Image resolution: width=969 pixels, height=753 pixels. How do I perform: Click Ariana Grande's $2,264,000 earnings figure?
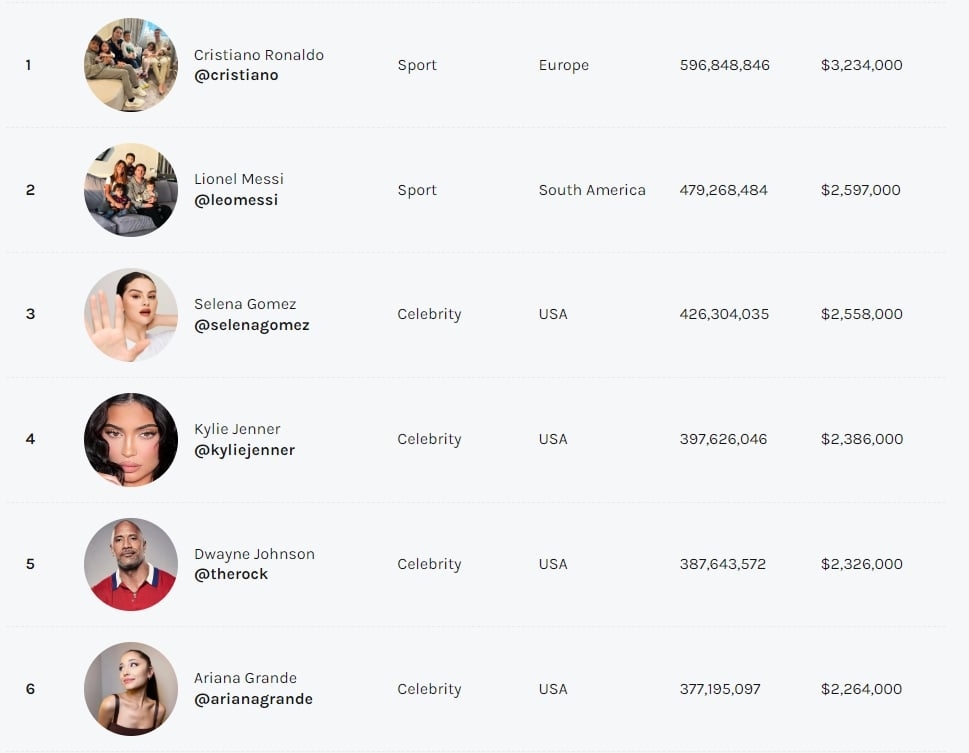862,689
